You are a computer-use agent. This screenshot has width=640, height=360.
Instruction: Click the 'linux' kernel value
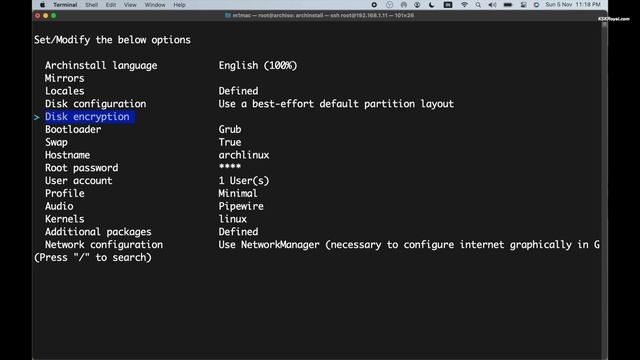point(233,219)
